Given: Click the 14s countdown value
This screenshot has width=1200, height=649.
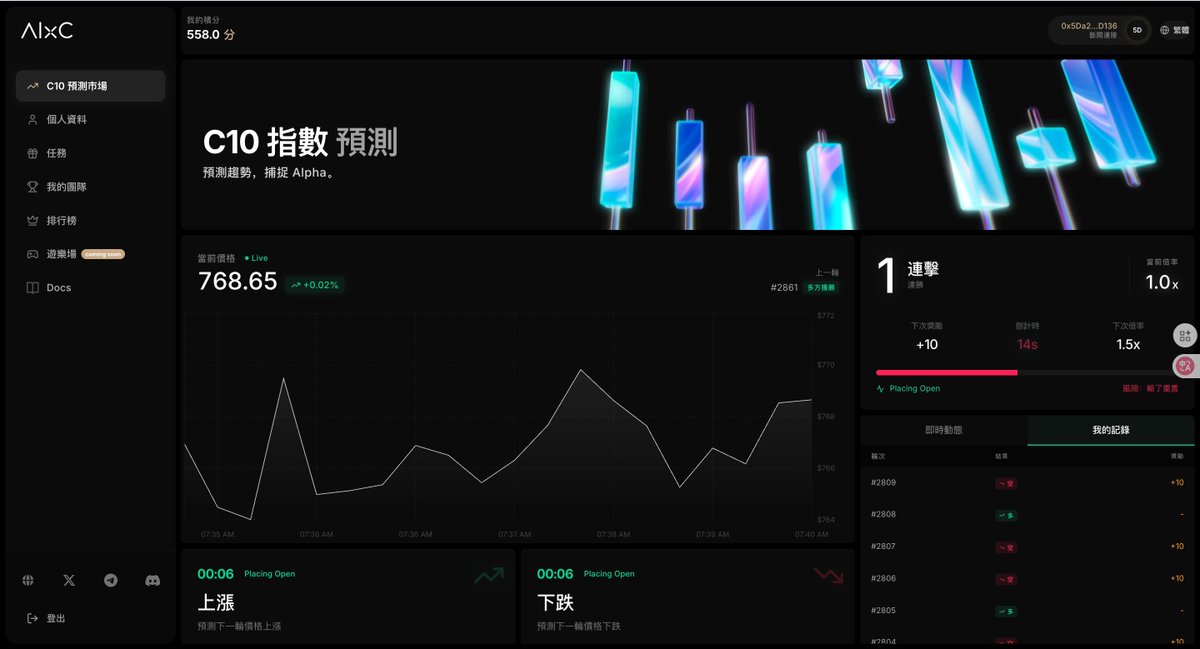Looking at the screenshot, I should click(1027, 344).
